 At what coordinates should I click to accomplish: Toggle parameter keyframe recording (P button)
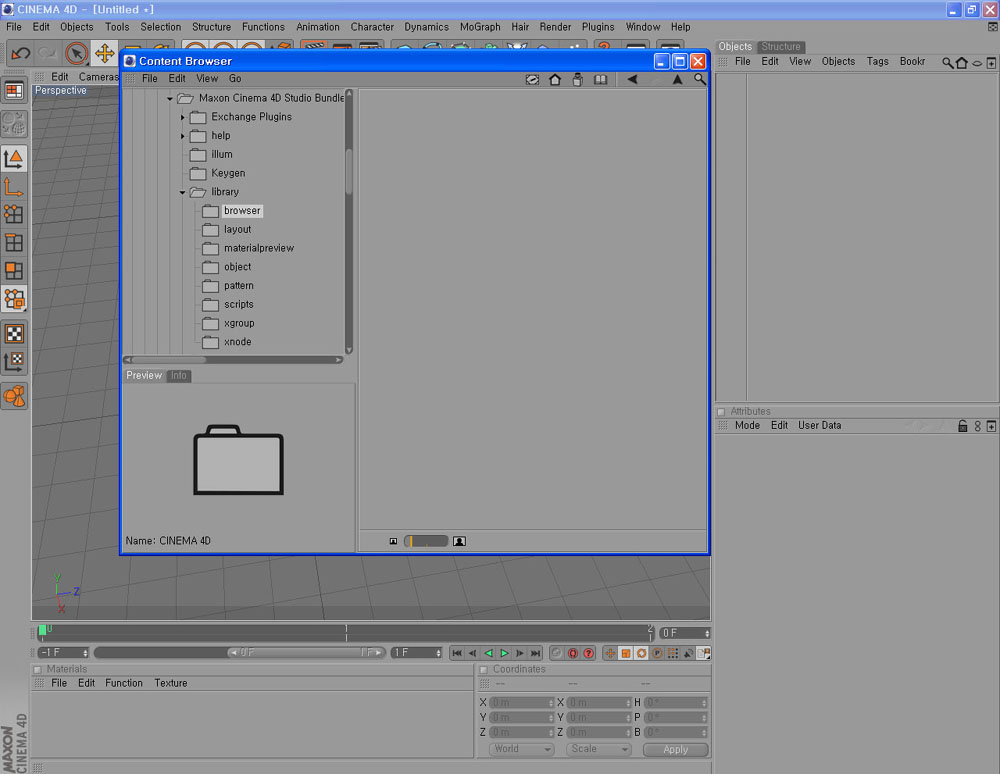point(657,653)
